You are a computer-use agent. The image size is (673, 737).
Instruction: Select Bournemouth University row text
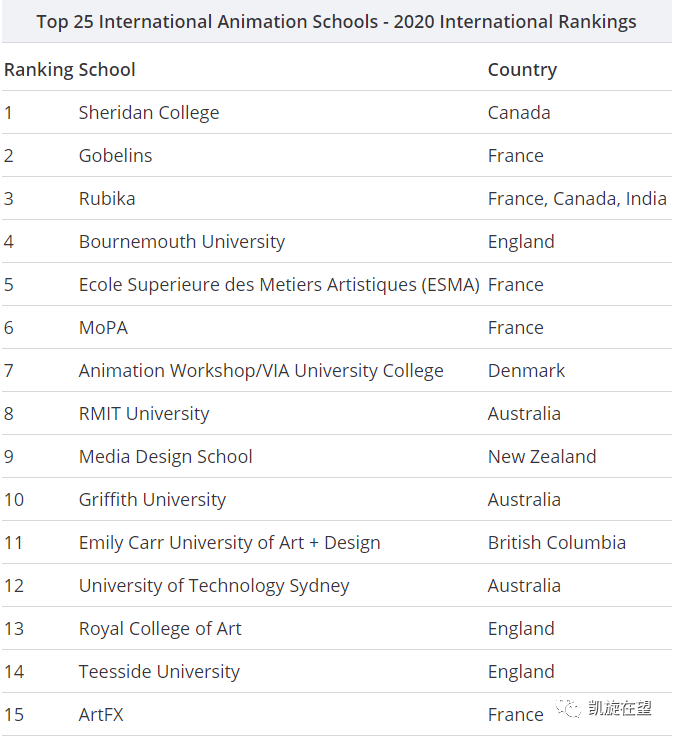coord(182,242)
